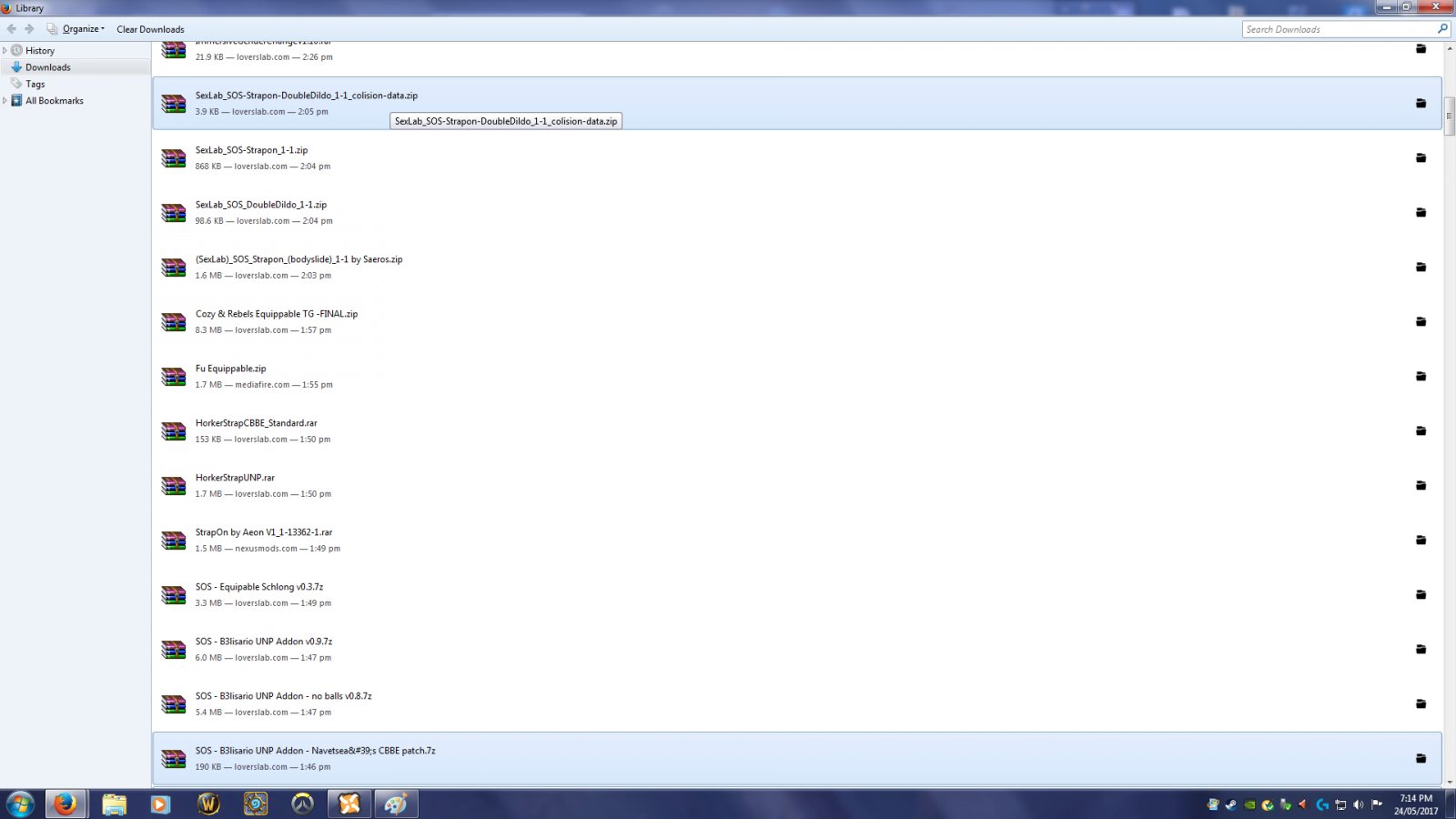
Task: Open the media player taskbar icon
Action: coord(160,804)
